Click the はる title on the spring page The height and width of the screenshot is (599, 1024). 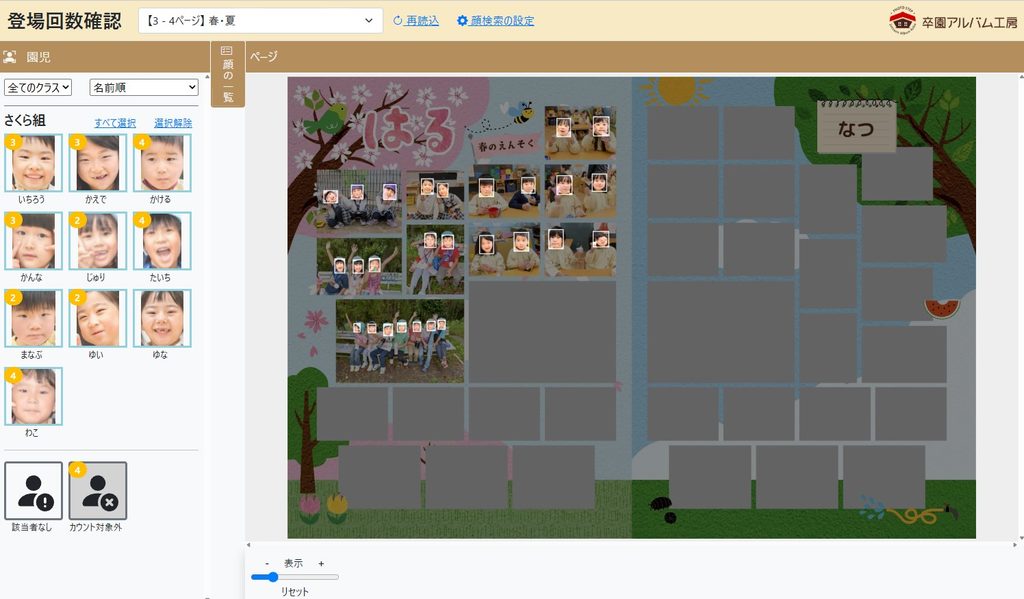(409, 131)
